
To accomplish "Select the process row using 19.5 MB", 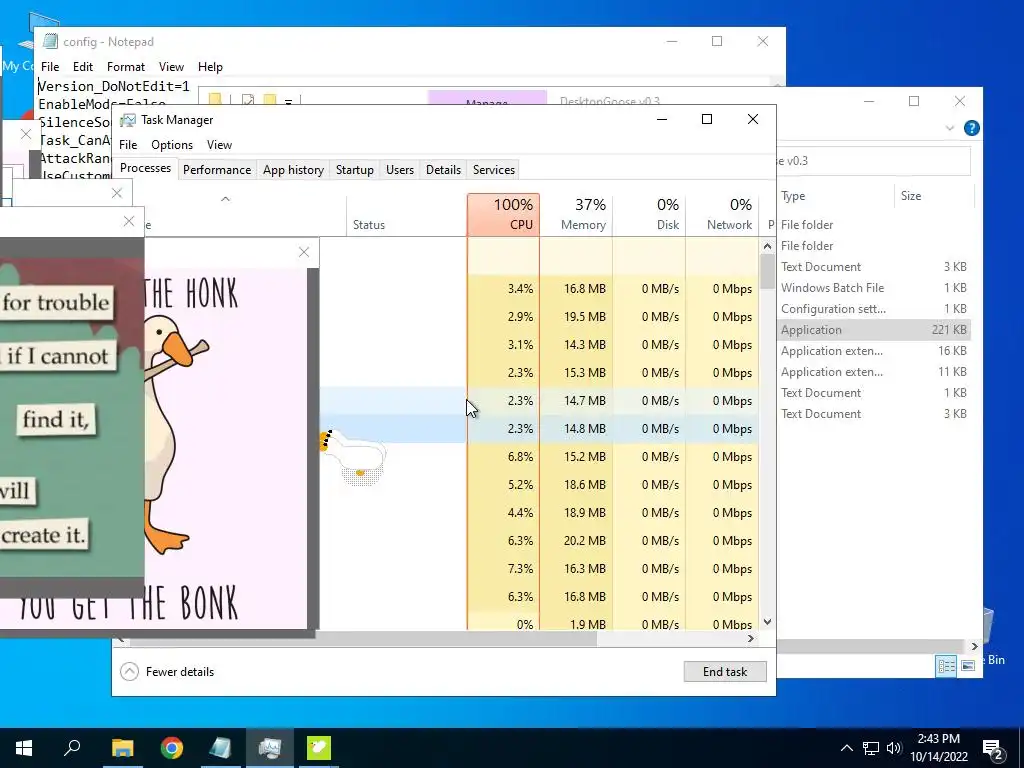I will tap(539, 316).
